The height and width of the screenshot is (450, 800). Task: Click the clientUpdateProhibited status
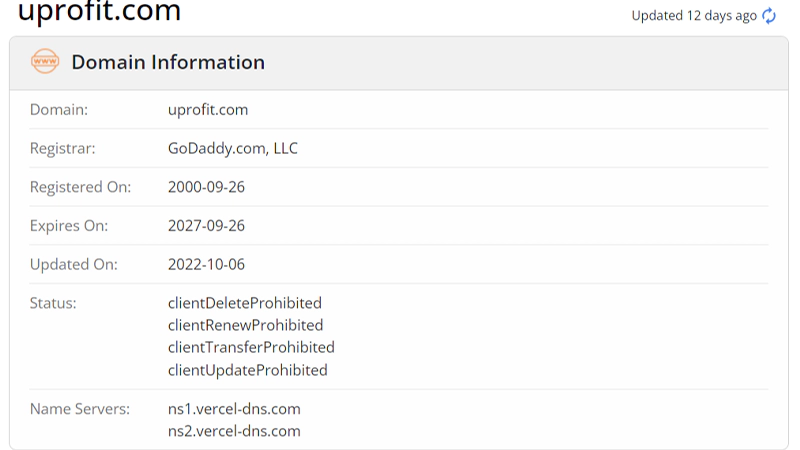(x=248, y=370)
